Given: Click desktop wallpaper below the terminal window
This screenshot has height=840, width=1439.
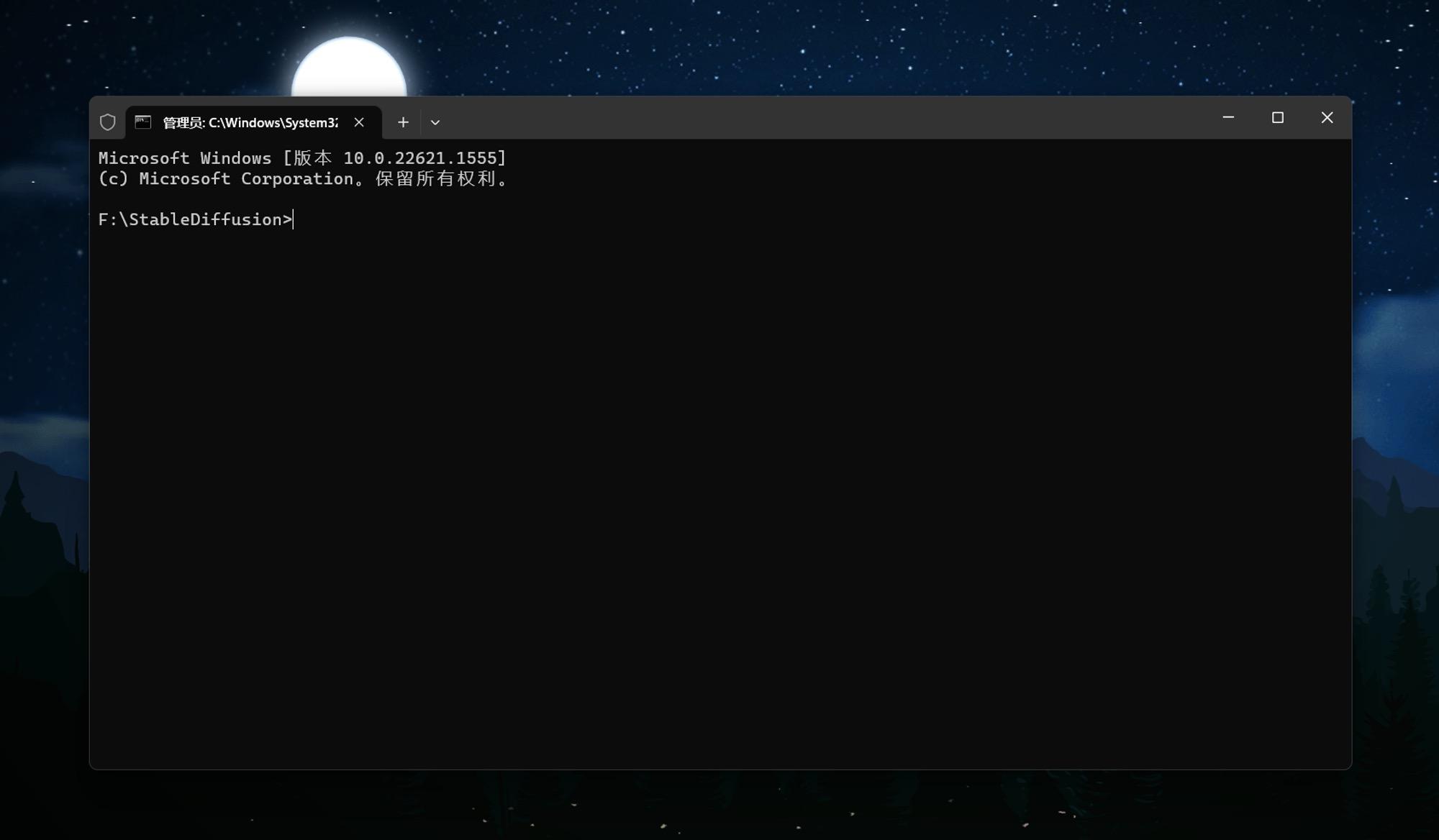Looking at the screenshot, I should (719, 805).
